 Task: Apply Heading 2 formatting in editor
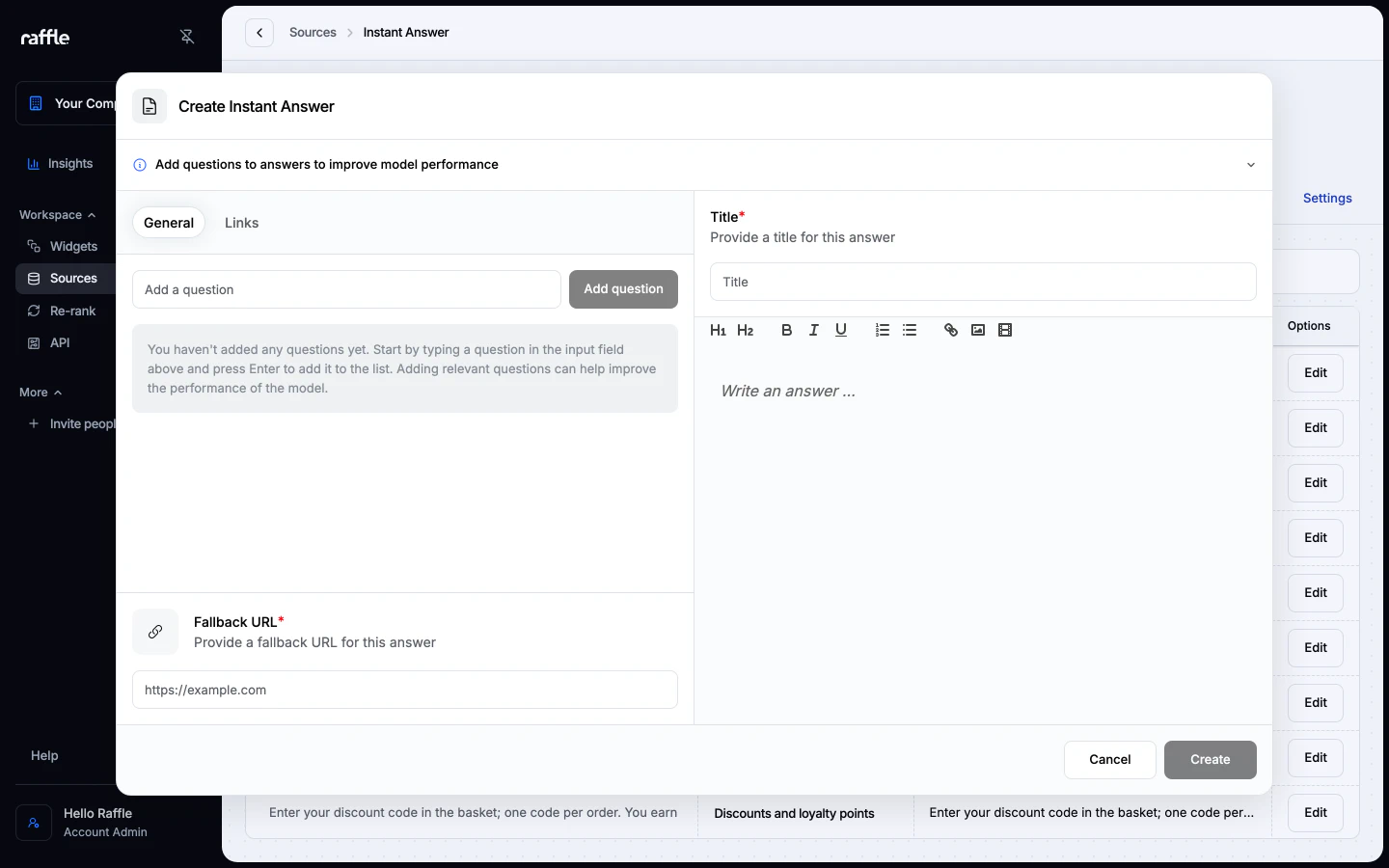tap(745, 330)
